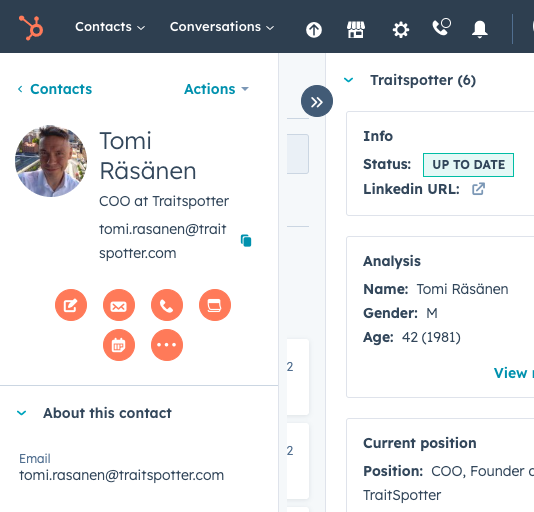Viewport: 534px width, 512px height.
Task: Create a note with the orange note icon
Action: click(x=71, y=305)
